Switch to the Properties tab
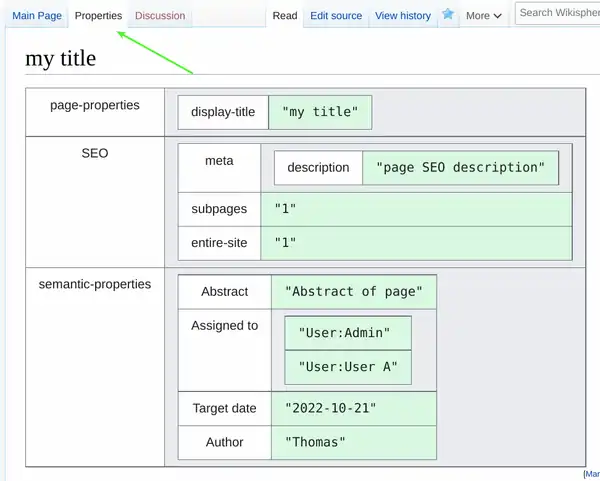 pyautogui.click(x=98, y=16)
